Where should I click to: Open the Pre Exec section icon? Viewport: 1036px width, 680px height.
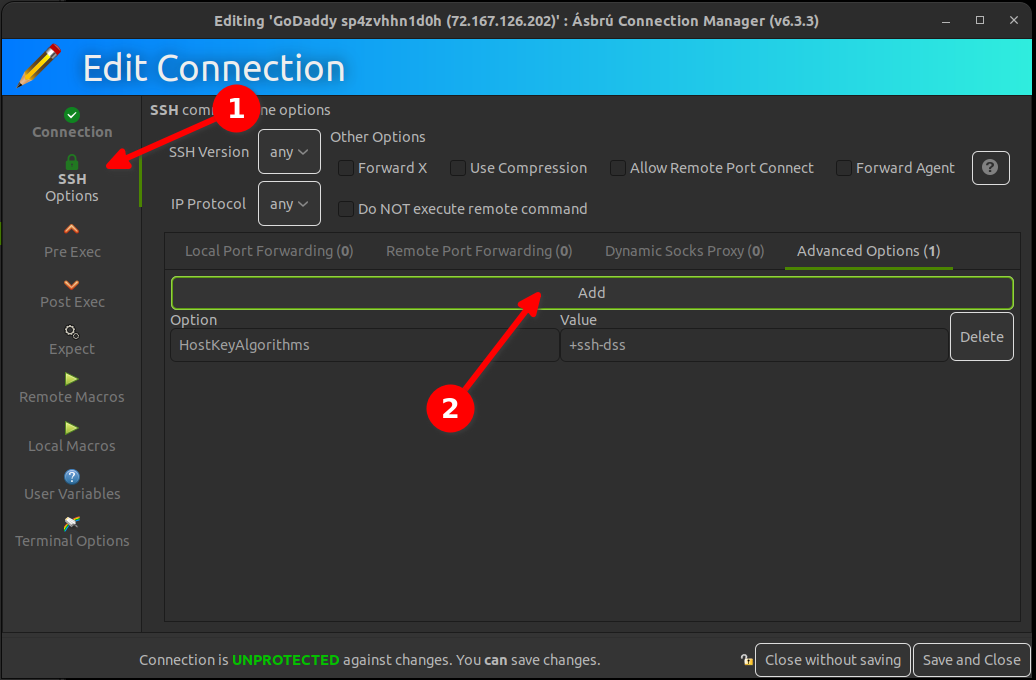[x=72, y=230]
